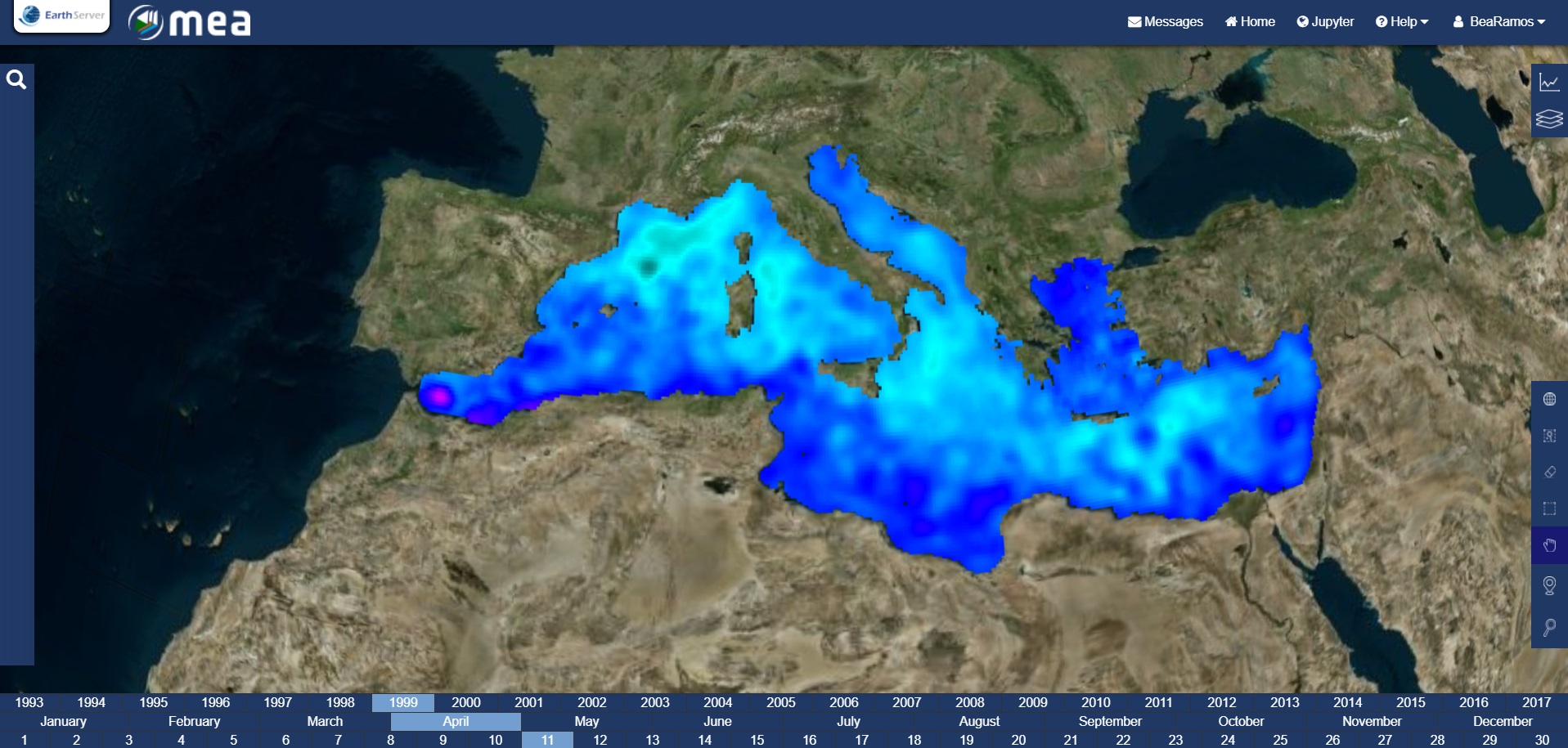Choose December in month row
1568x748 pixels.
[x=1503, y=721]
